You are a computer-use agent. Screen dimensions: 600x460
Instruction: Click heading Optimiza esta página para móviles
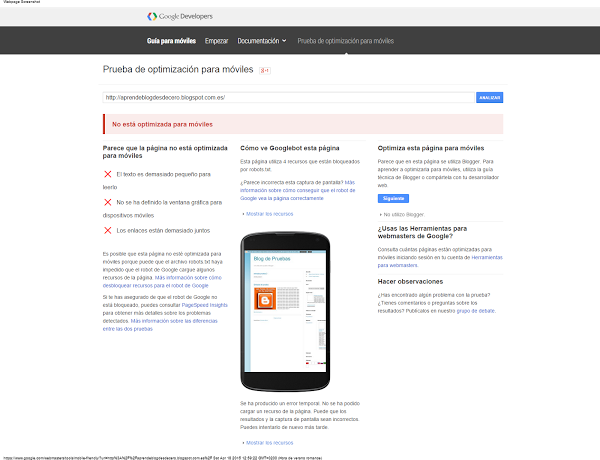(x=431, y=148)
